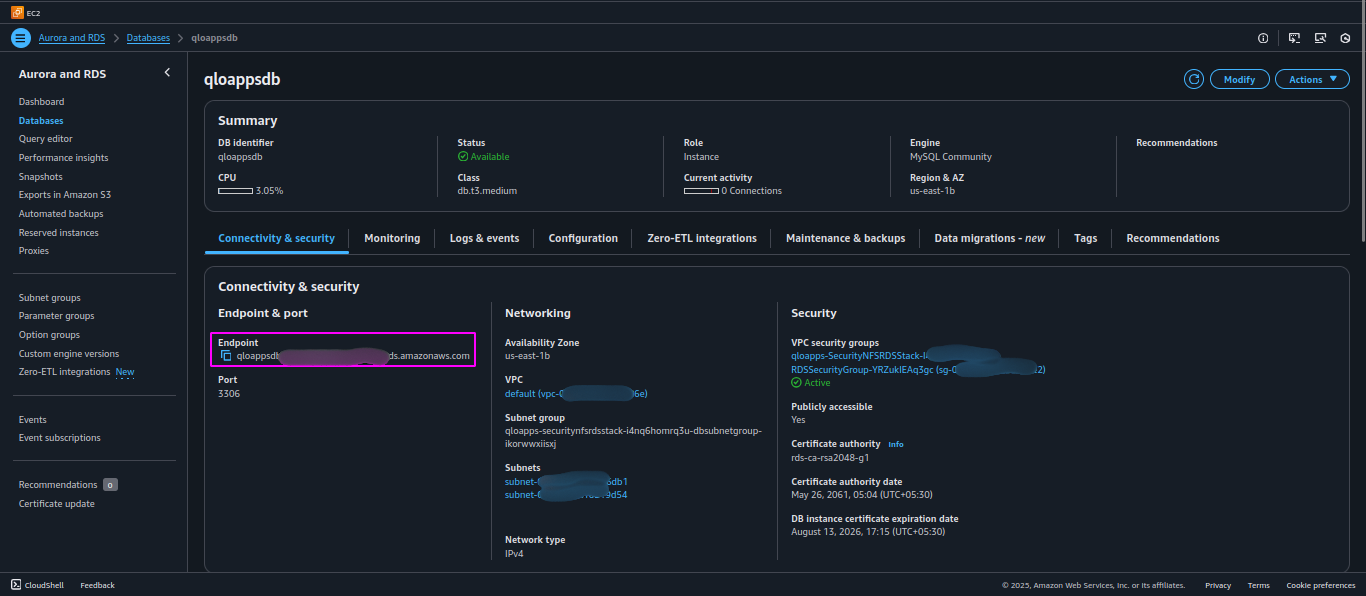Click the Modify button
This screenshot has width=1366, height=596.
click(1239, 79)
